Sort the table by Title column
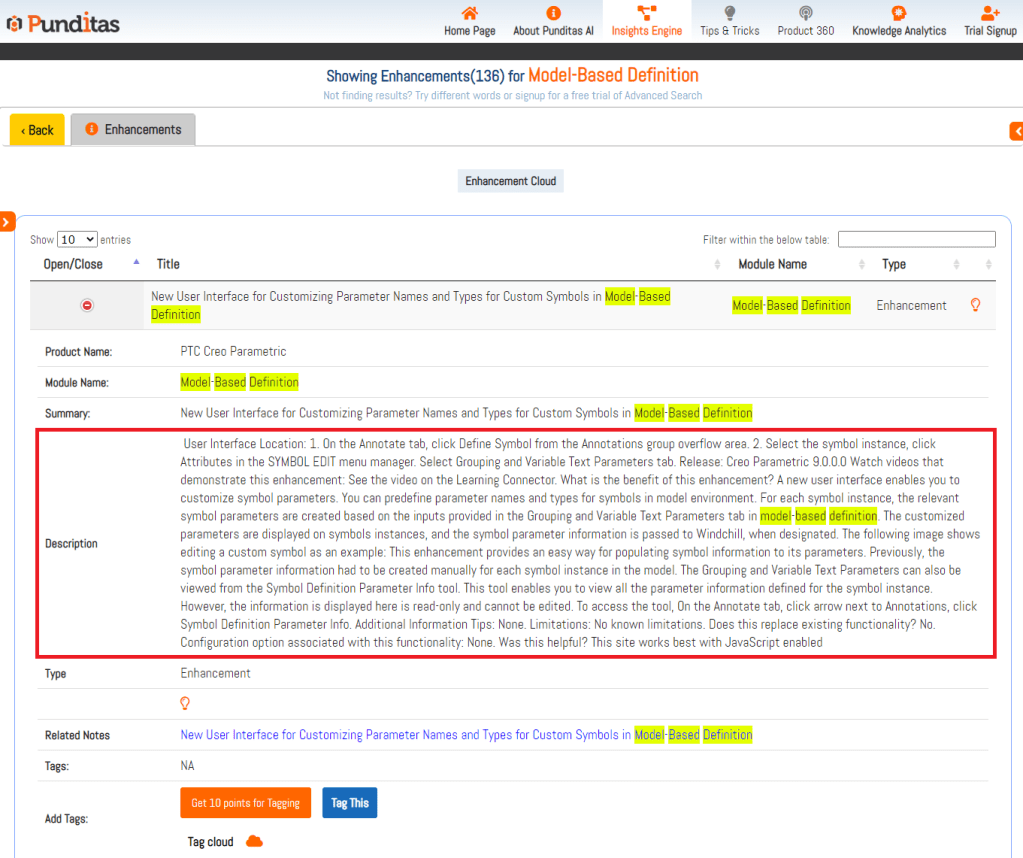Image resolution: width=1023 pixels, height=858 pixels. point(168,264)
